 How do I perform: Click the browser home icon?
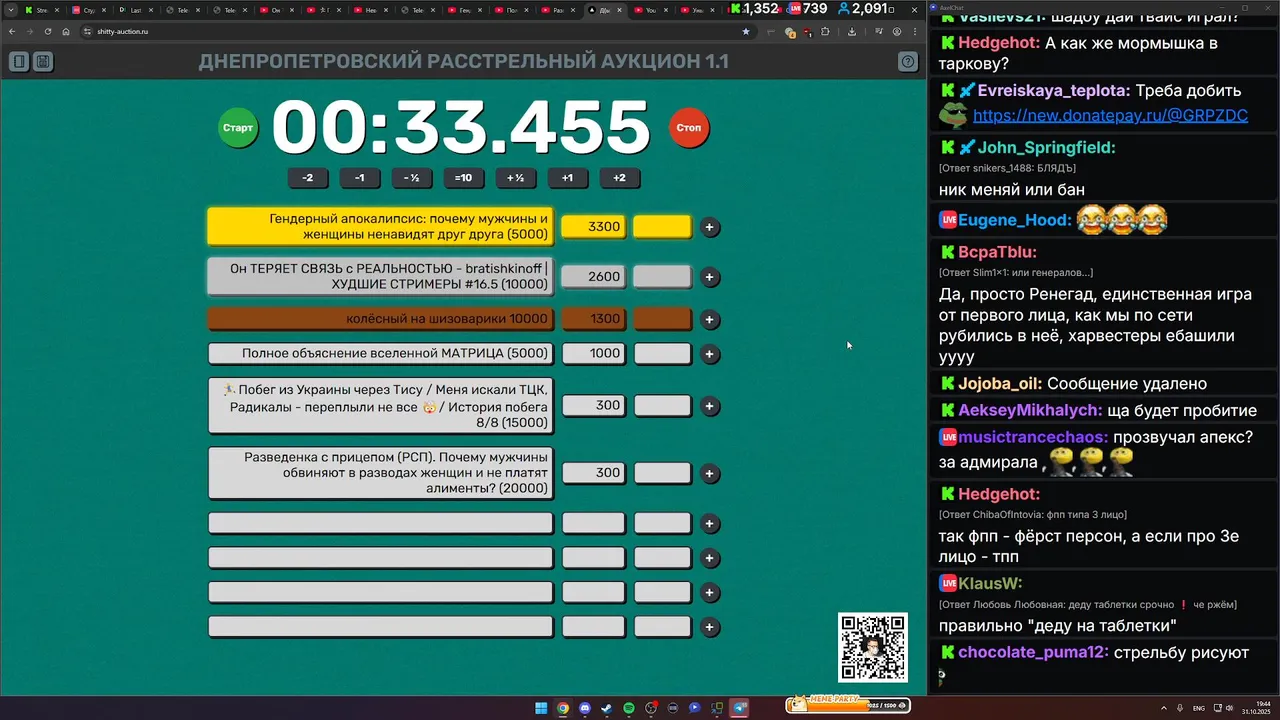(x=66, y=31)
